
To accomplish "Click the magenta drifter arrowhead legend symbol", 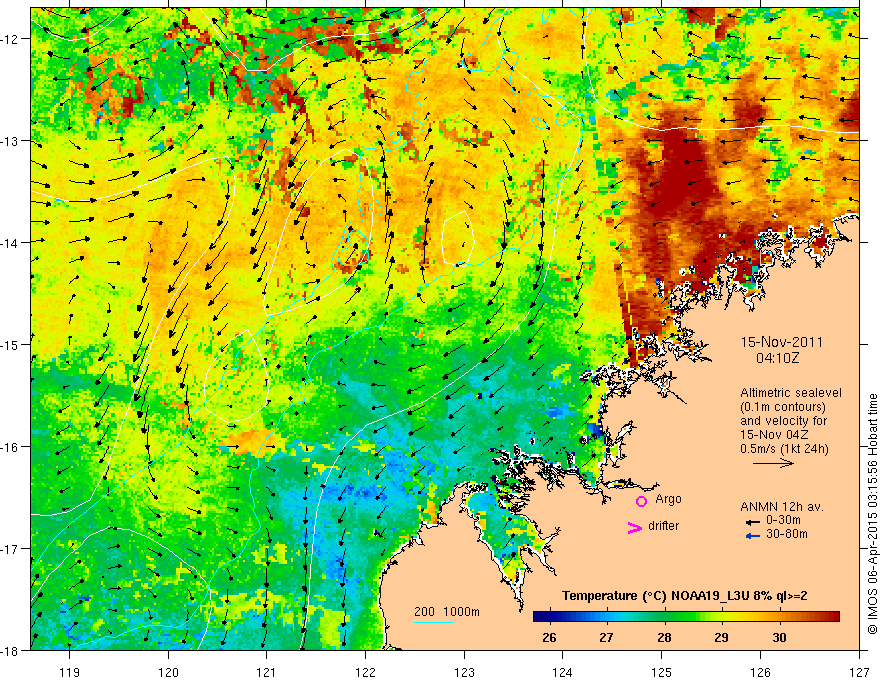I will click(x=635, y=527).
